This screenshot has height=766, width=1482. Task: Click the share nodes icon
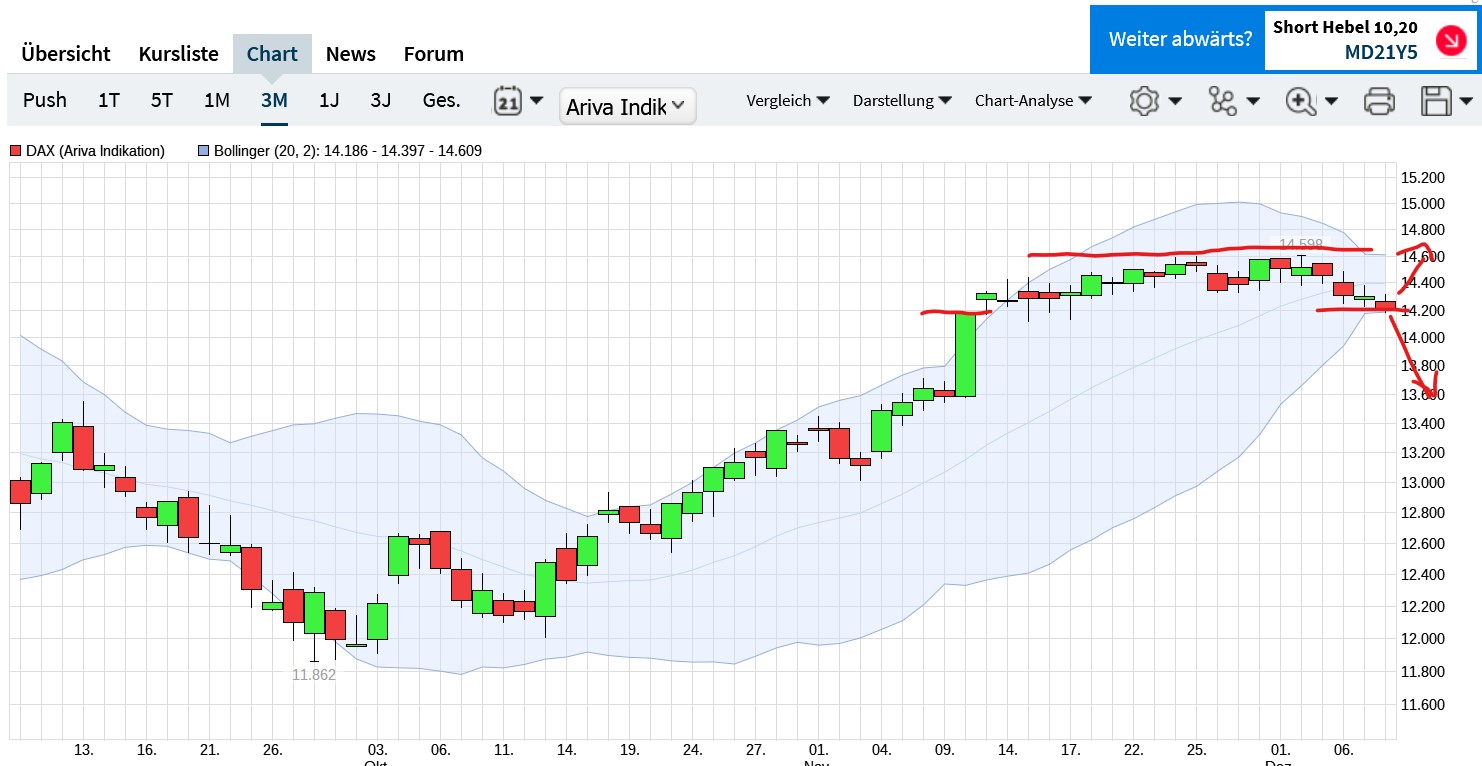click(1222, 101)
